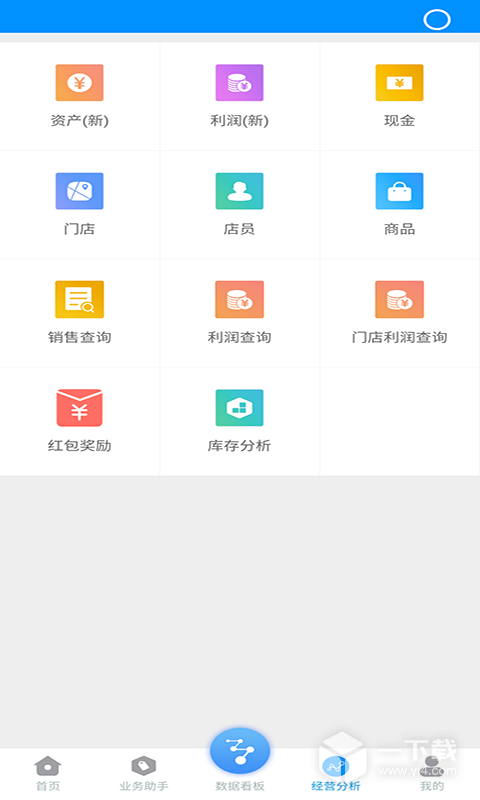This screenshot has height=800, width=480.
Task: Click the 利润查询 label
Action: click(x=239, y=337)
